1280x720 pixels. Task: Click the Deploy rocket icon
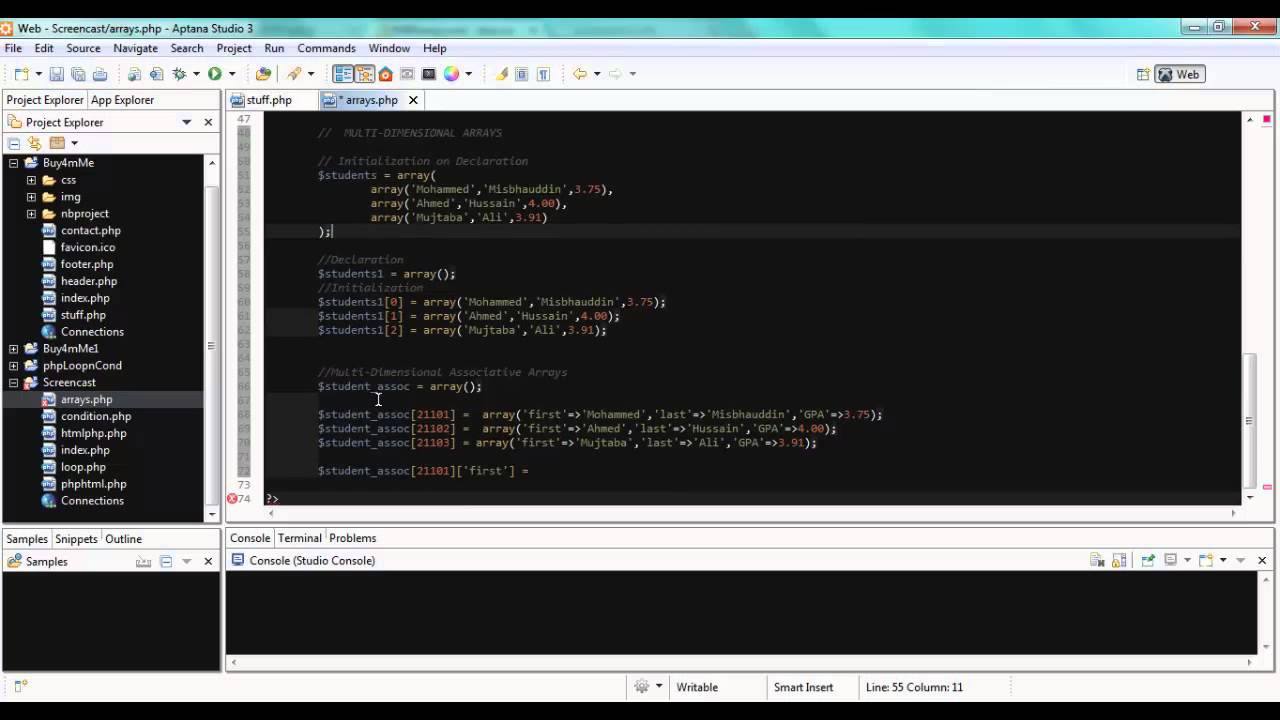[x=294, y=74]
